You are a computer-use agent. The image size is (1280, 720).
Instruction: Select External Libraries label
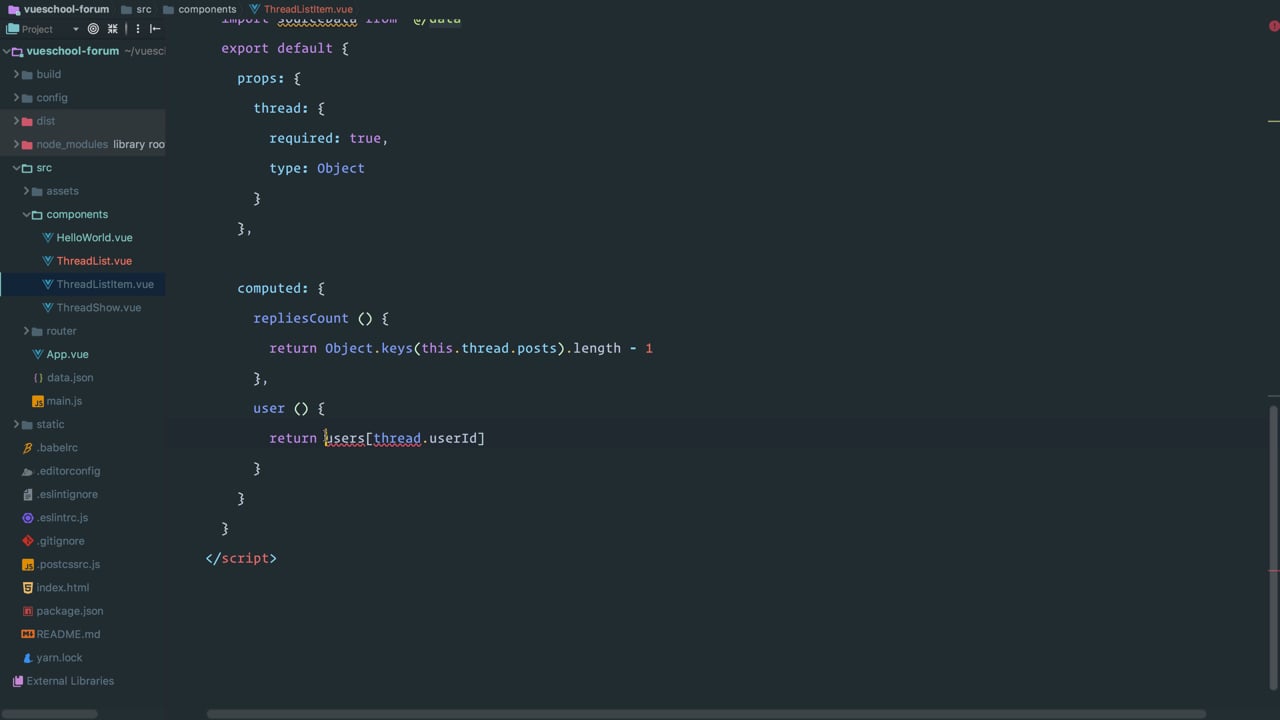tap(70, 681)
